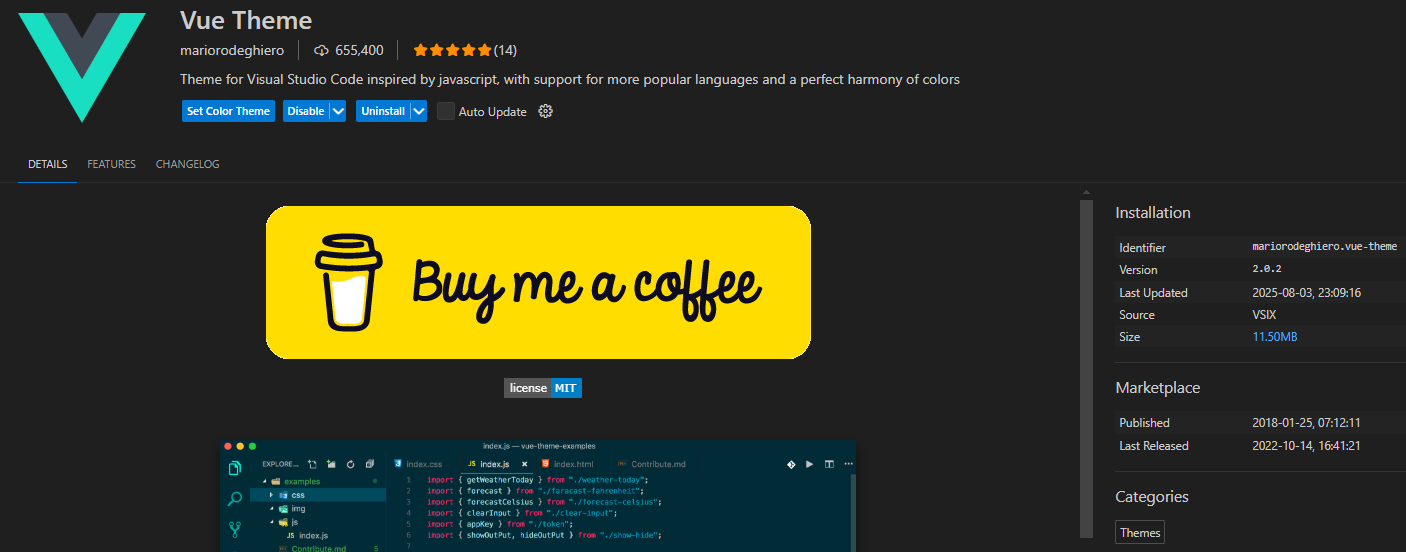Collapse the js folder arrow in preview screenshot
Viewport: 1406px width, 552px height.
pos(271,522)
